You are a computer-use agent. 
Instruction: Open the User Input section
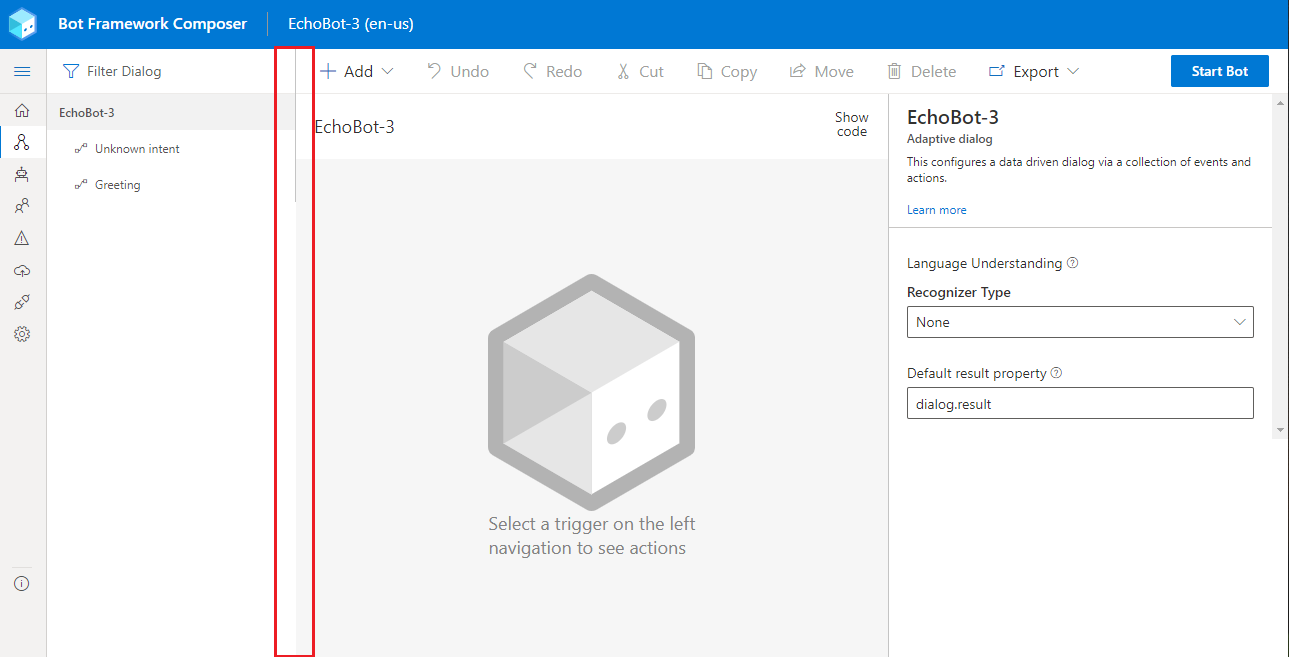coord(22,206)
